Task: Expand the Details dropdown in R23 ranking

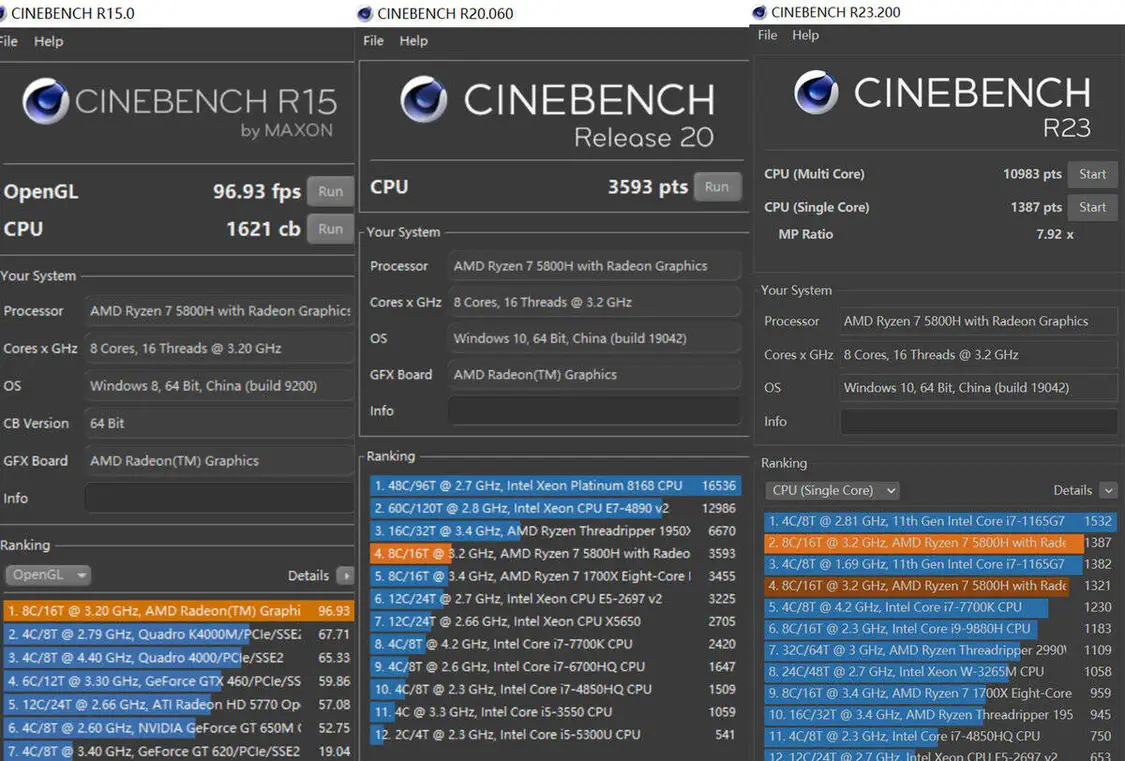Action: [x=1107, y=490]
